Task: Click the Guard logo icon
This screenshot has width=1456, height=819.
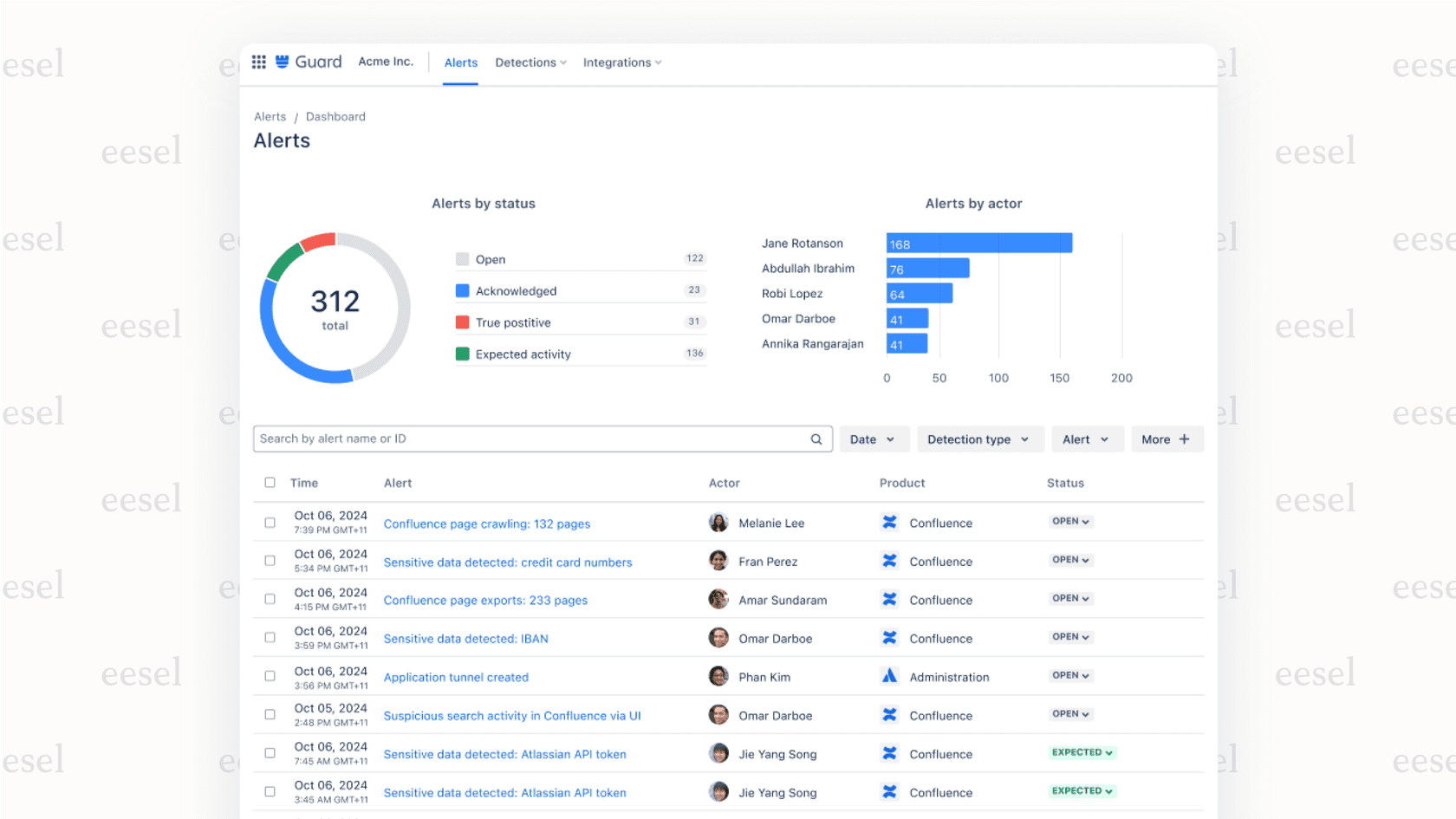Action: 283,62
